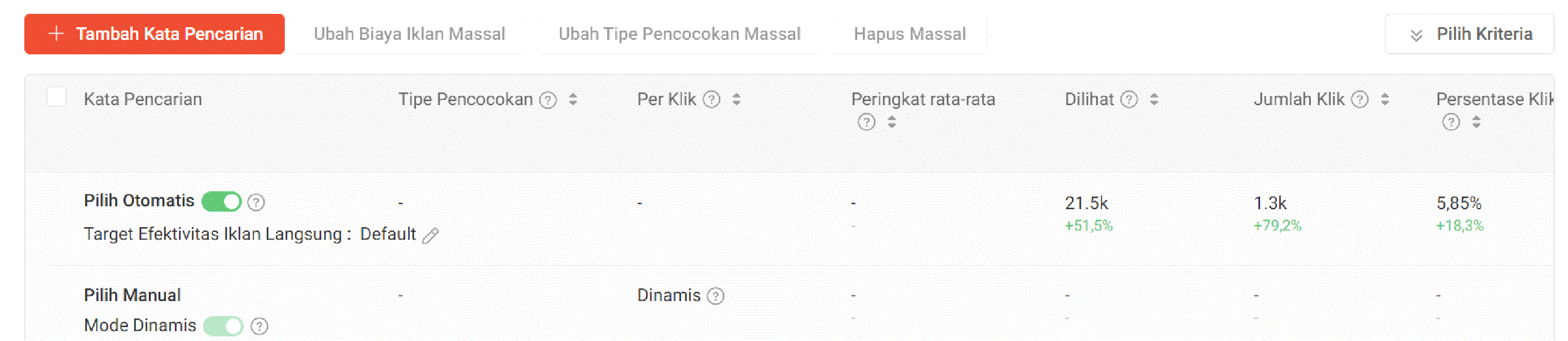The height and width of the screenshot is (341, 1568).
Task: Toggle the Pilih Otomatis switch
Action: (222, 202)
